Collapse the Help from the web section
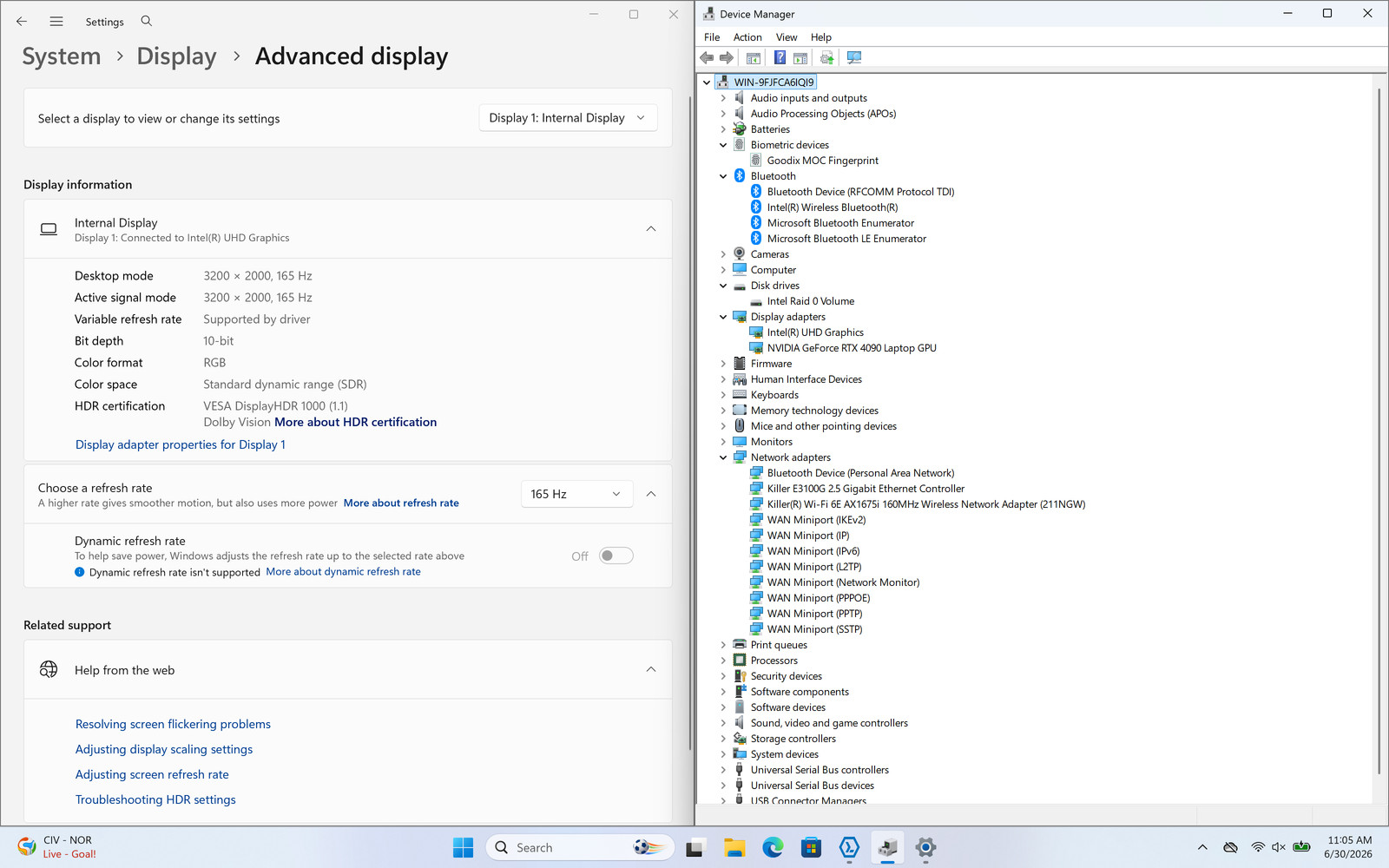The image size is (1389, 868). point(651,669)
